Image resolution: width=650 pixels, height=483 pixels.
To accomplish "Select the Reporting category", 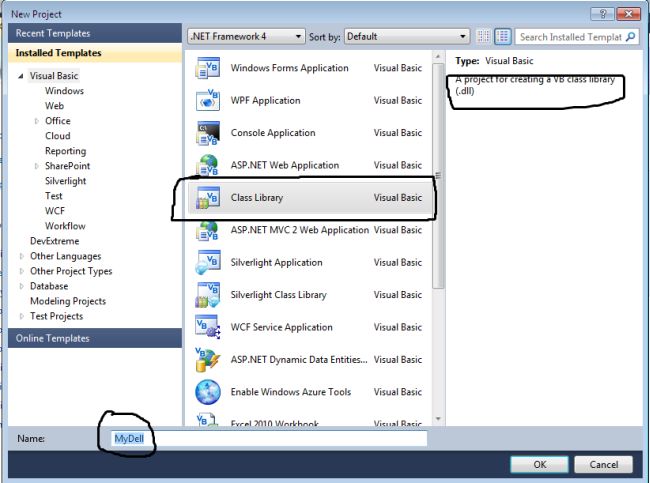I will [65, 151].
